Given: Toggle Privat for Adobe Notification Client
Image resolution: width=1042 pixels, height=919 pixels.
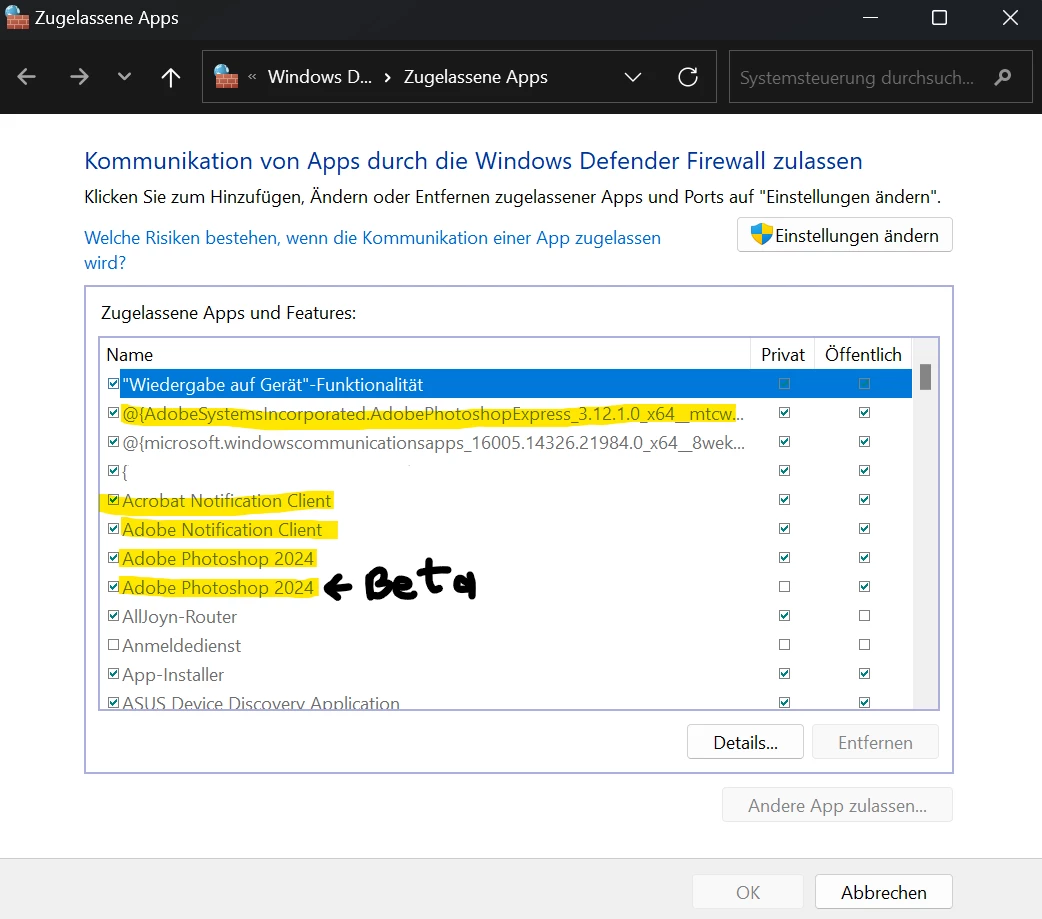Looking at the screenshot, I should pos(785,529).
